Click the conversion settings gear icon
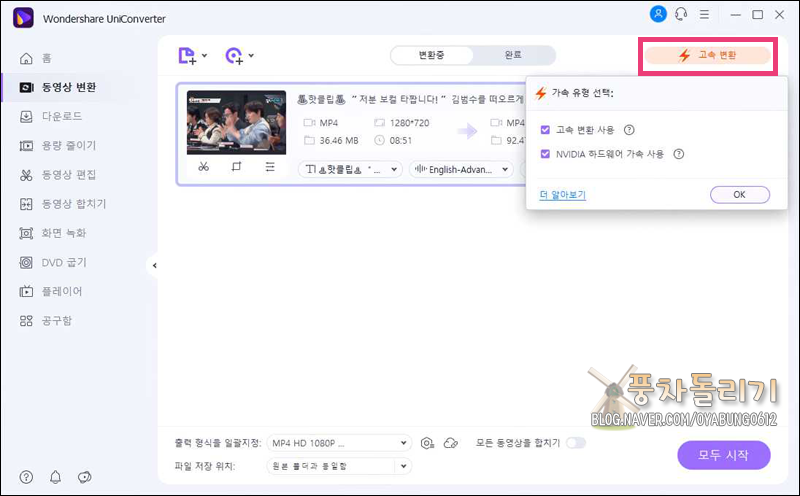 [x=427, y=443]
